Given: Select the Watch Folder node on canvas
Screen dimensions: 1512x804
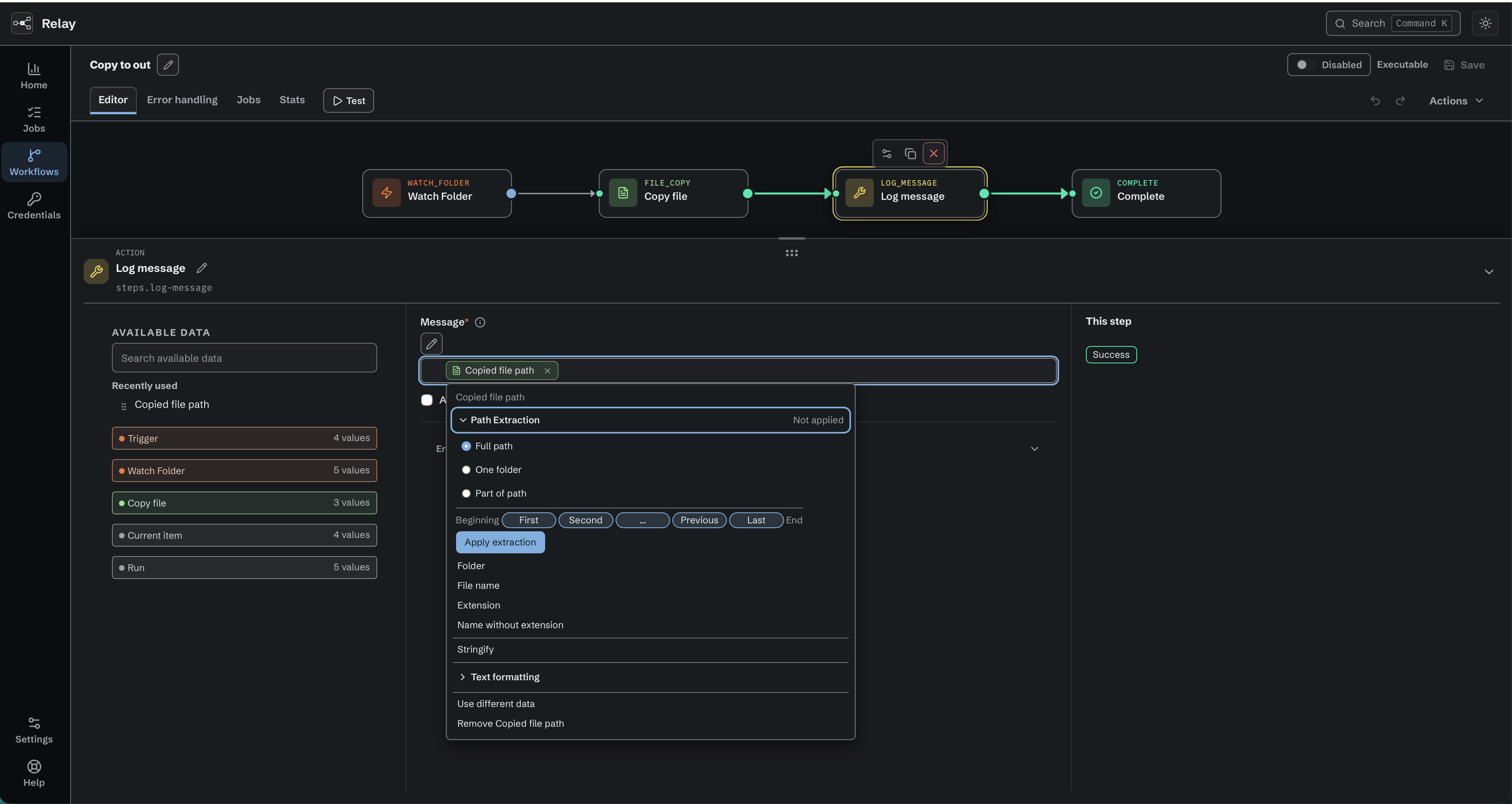Looking at the screenshot, I should tap(437, 194).
